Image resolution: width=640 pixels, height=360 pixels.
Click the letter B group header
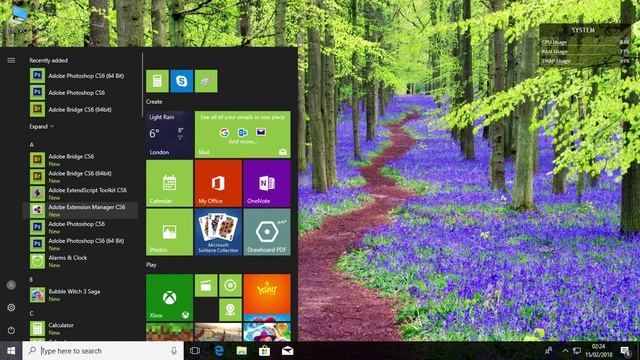31,280
